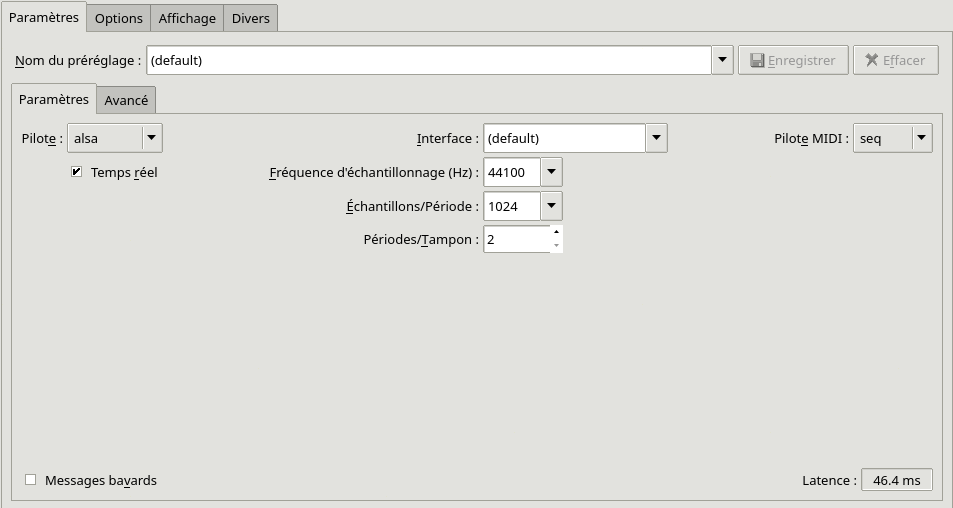Decrease Périodes/Tampon with down arrow
Viewport: 953px width, 508px height.
556,245
